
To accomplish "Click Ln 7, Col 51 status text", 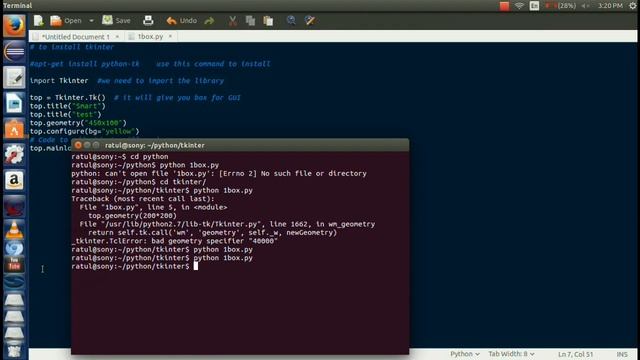I will coord(576,354).
